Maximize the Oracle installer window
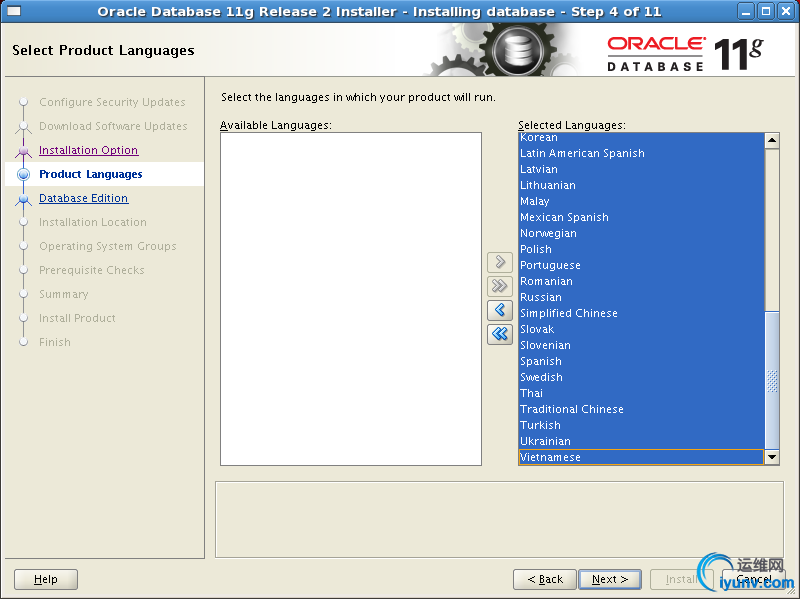 (x=766, y=11)
